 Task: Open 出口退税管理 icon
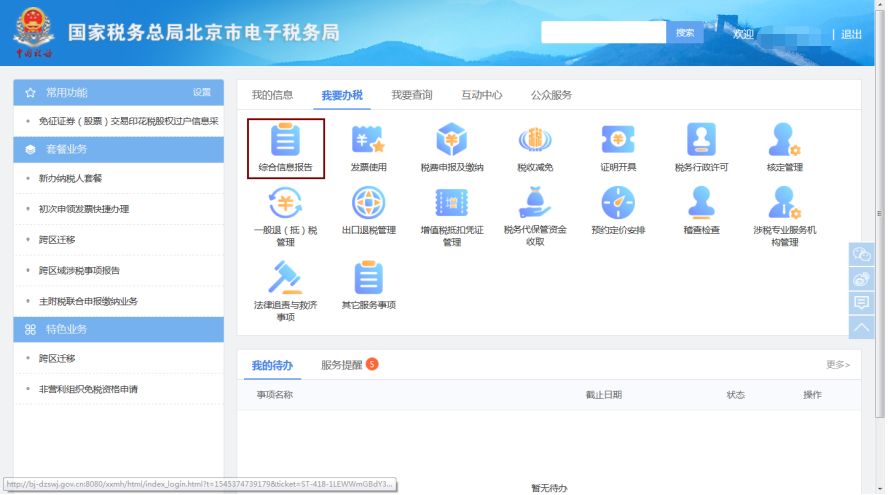pos(368,202)
